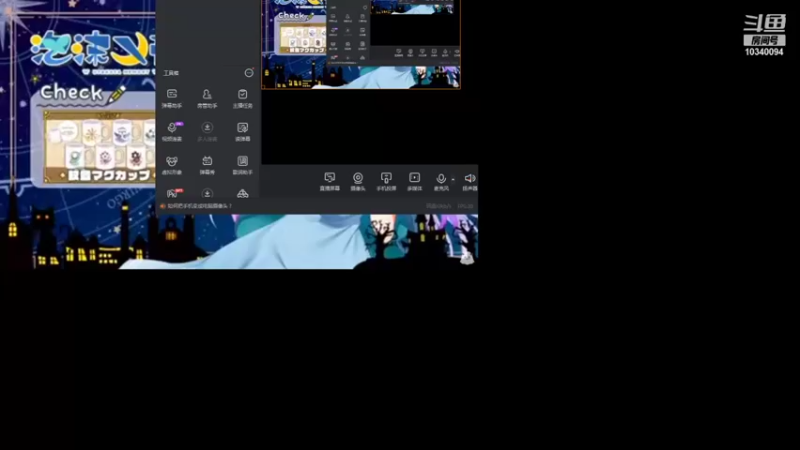This screenshot has width=800, height=450.
Task: Click the bitrate status readout beside FPS
Action: pyautogui.click(x=438, y=206)
